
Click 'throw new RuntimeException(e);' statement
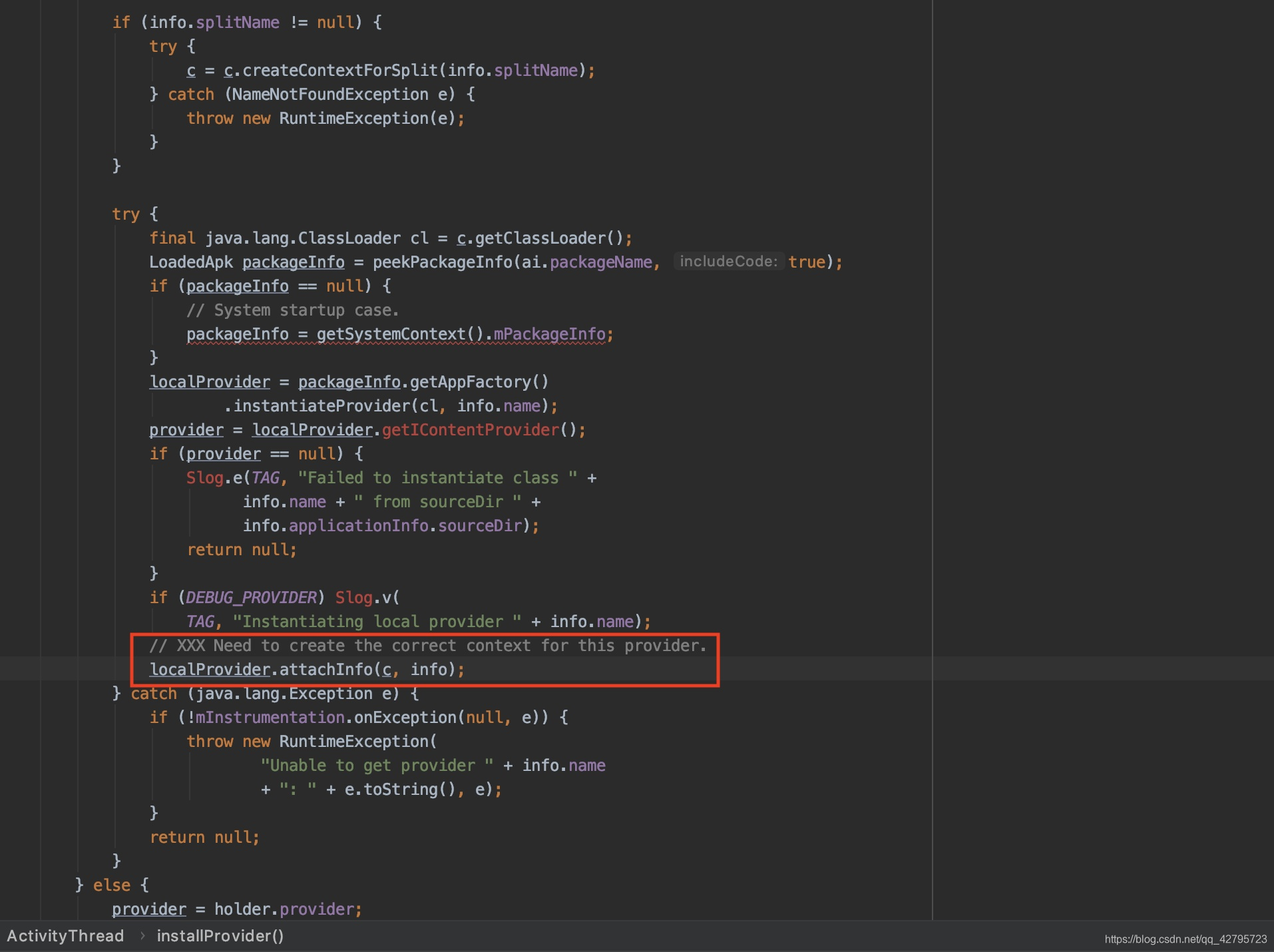coord(325,119)
